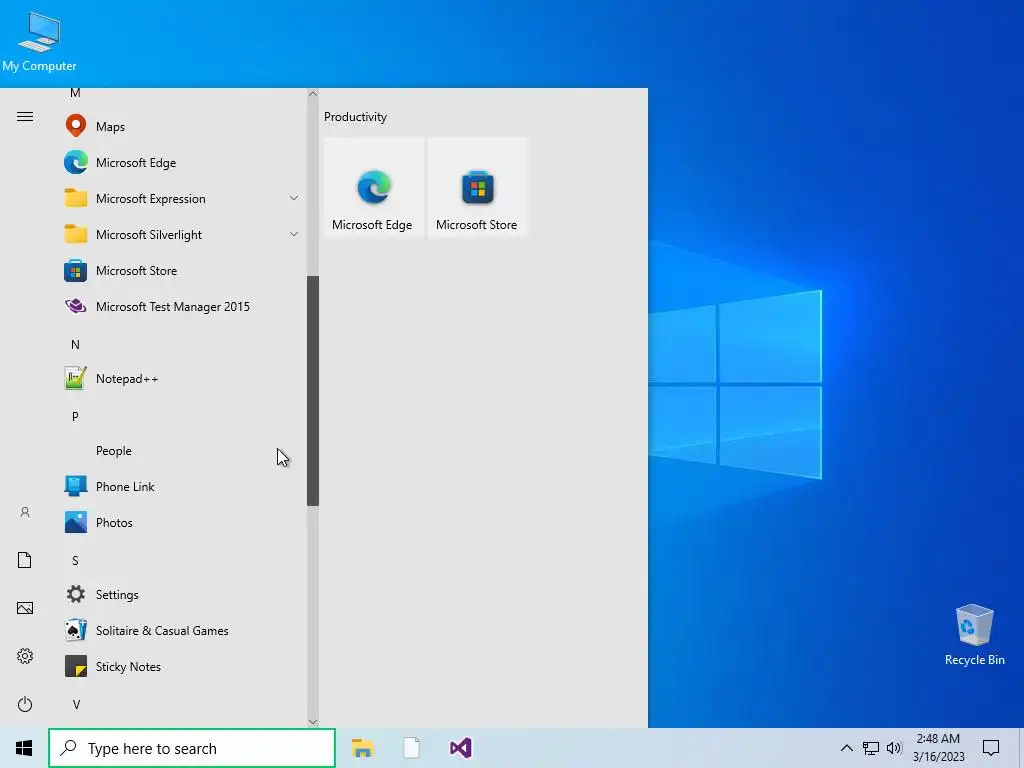Select the Recycle Bin desktop icon
The height and width of the screenshot is (768, 1024).
click(x=974, y=634)
